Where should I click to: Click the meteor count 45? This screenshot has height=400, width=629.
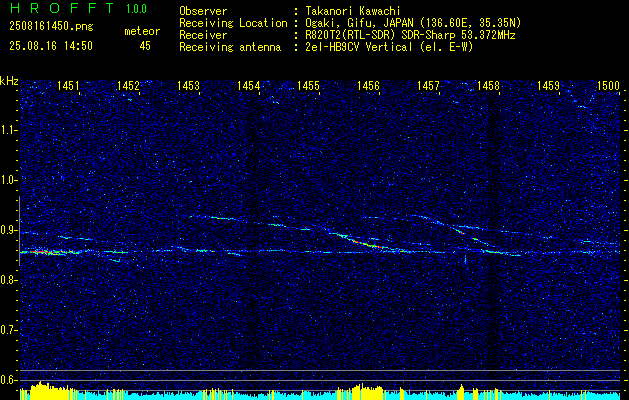coord(145,46)
